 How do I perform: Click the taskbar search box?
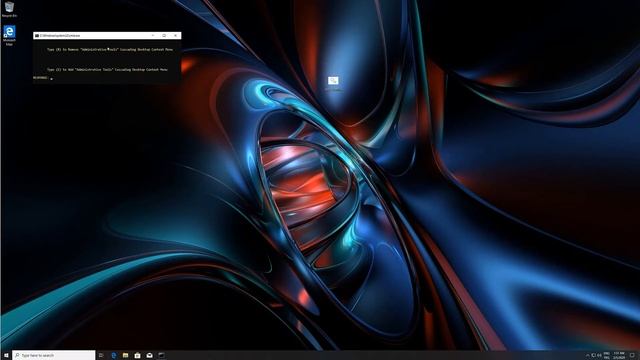tap(54, 356)
